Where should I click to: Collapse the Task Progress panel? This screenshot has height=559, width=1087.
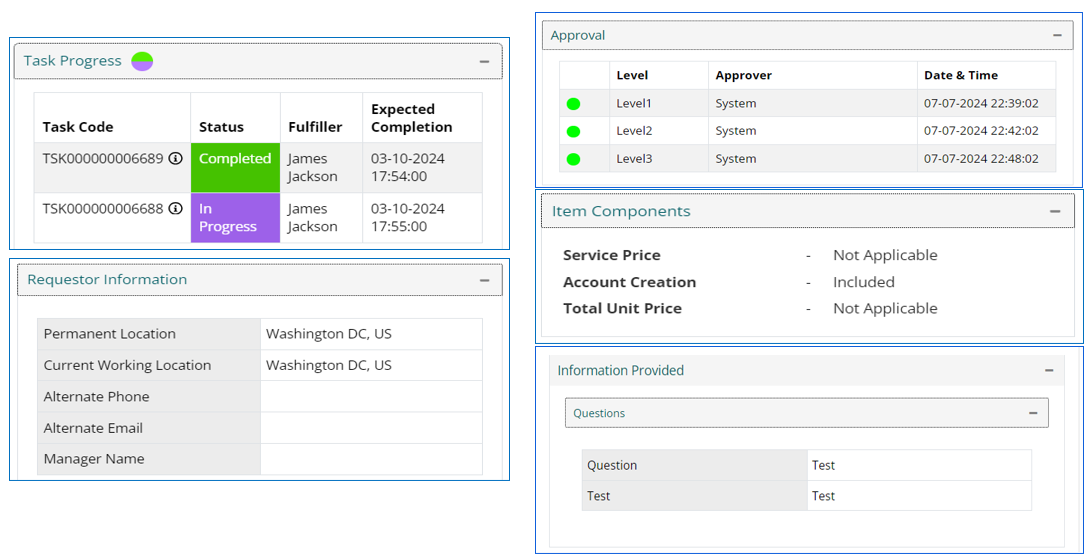[484, 61]
